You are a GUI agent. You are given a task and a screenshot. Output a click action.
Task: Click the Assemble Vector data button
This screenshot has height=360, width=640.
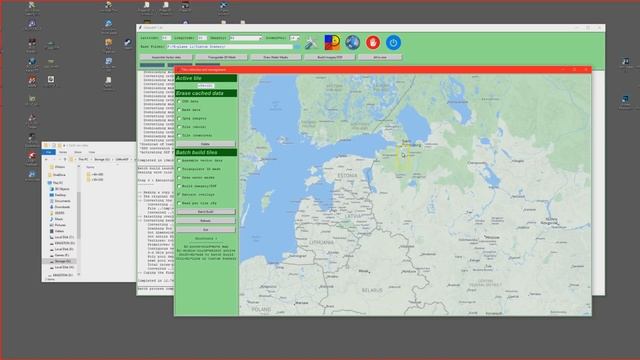click(166, 57)
